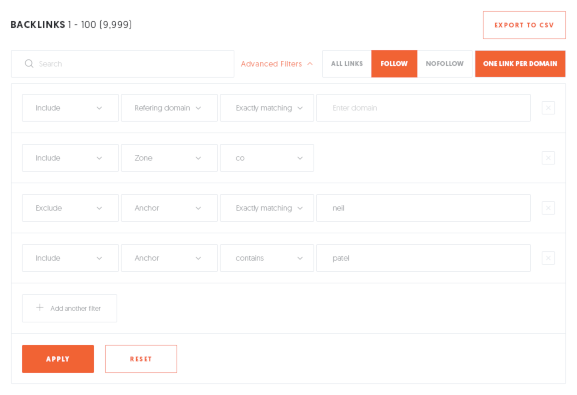
Task: Open the co zone value dropdown
Action: [267, 158]
